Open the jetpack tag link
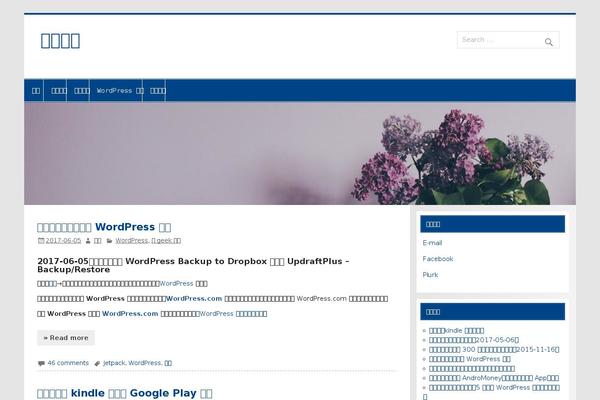This screenshot has width=600, height=400. tap(114, 363)
